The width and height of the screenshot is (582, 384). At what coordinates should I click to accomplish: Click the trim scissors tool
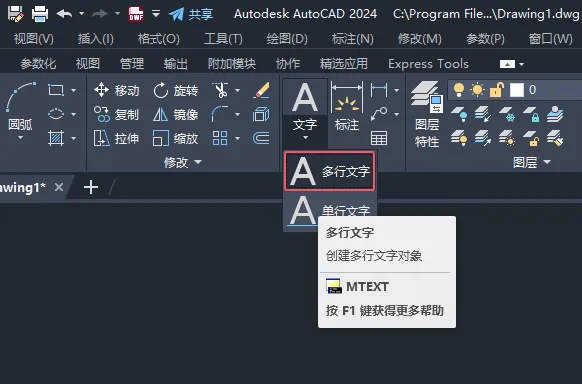tap(220, 90)
